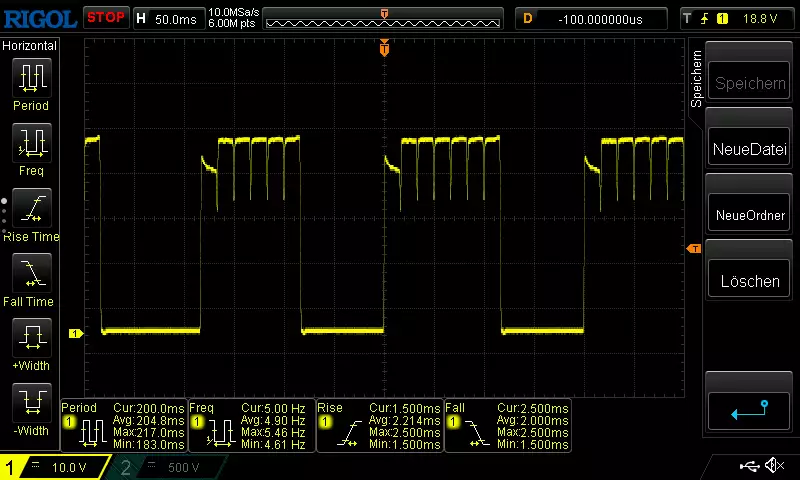This screenshot has width=800, height=480.
Task: Select the +Width measurement icon
Action: (30, 338)
